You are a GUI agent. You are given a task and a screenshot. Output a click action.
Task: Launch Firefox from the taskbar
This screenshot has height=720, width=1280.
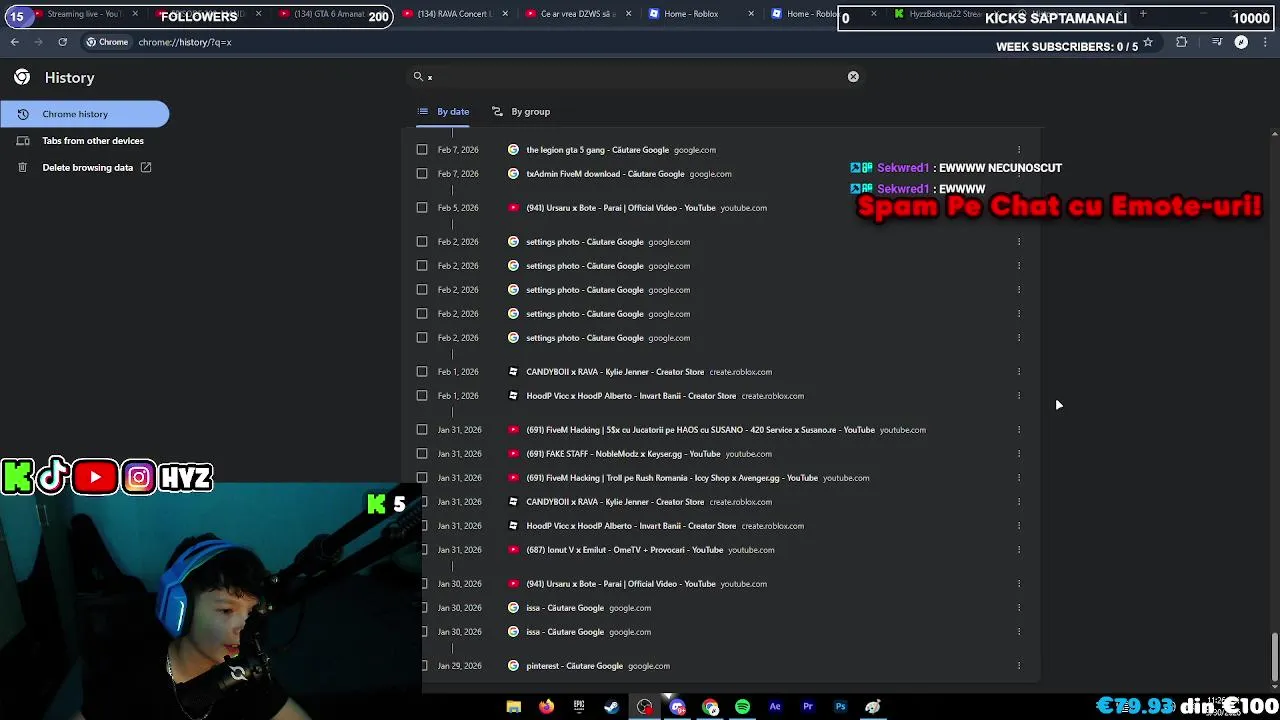pos(546,707)
